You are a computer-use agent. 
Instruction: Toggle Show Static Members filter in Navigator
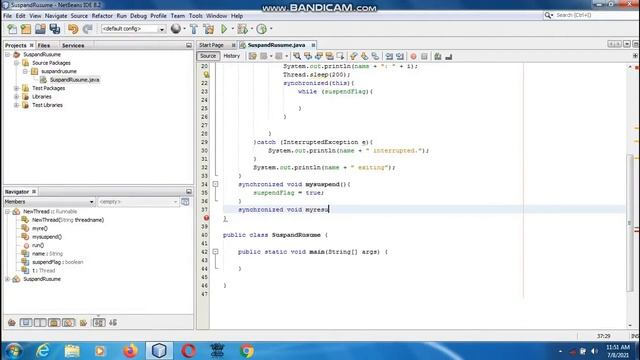(x=40, y=323)
